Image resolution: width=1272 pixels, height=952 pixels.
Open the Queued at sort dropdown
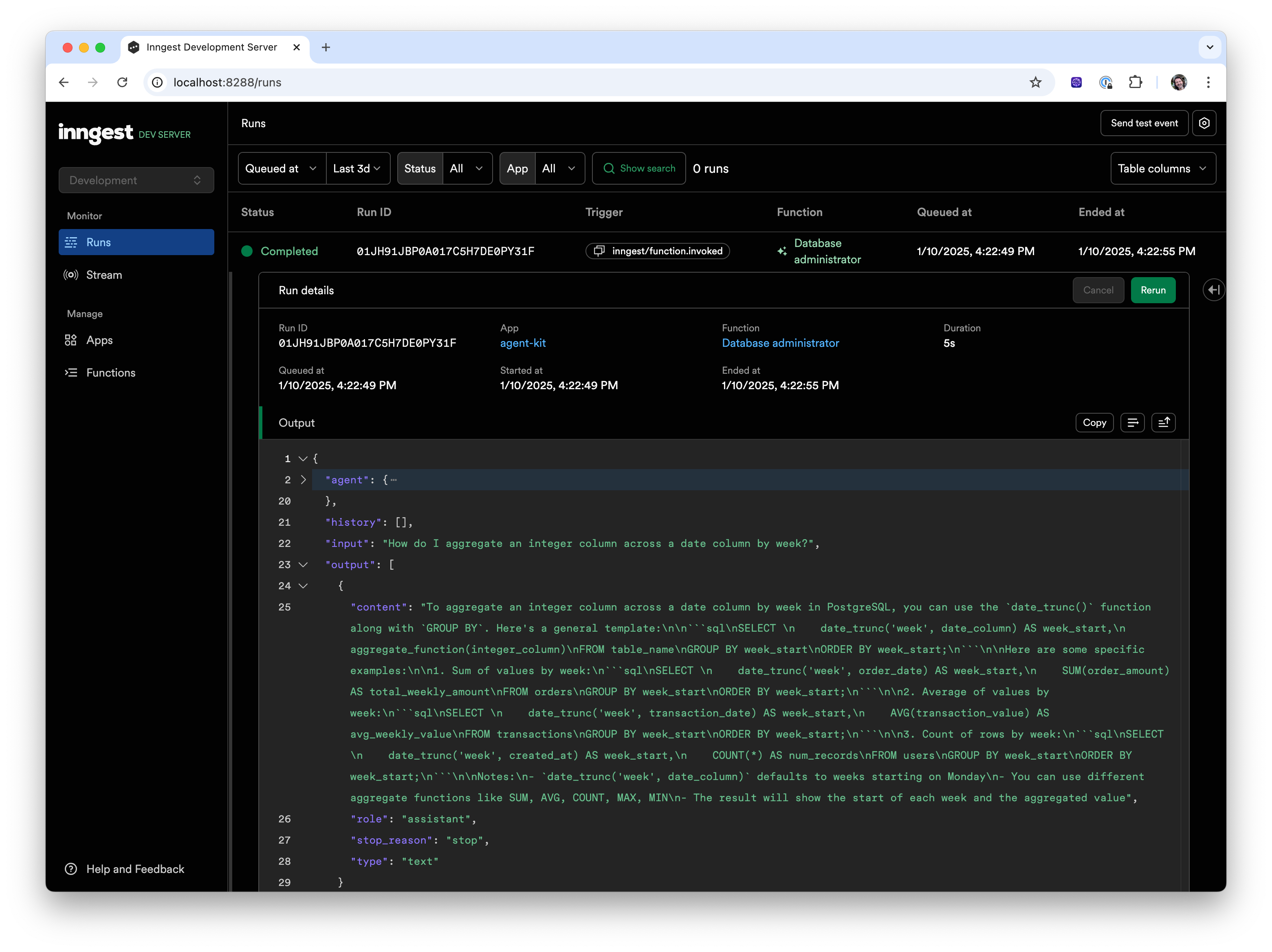click(281, 169)
